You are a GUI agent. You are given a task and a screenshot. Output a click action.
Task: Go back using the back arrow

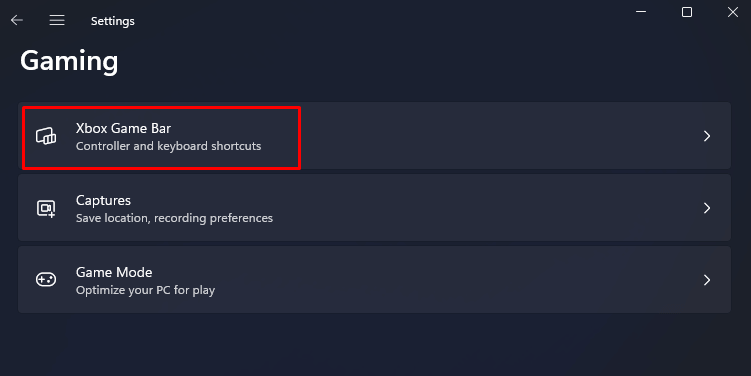17,20
